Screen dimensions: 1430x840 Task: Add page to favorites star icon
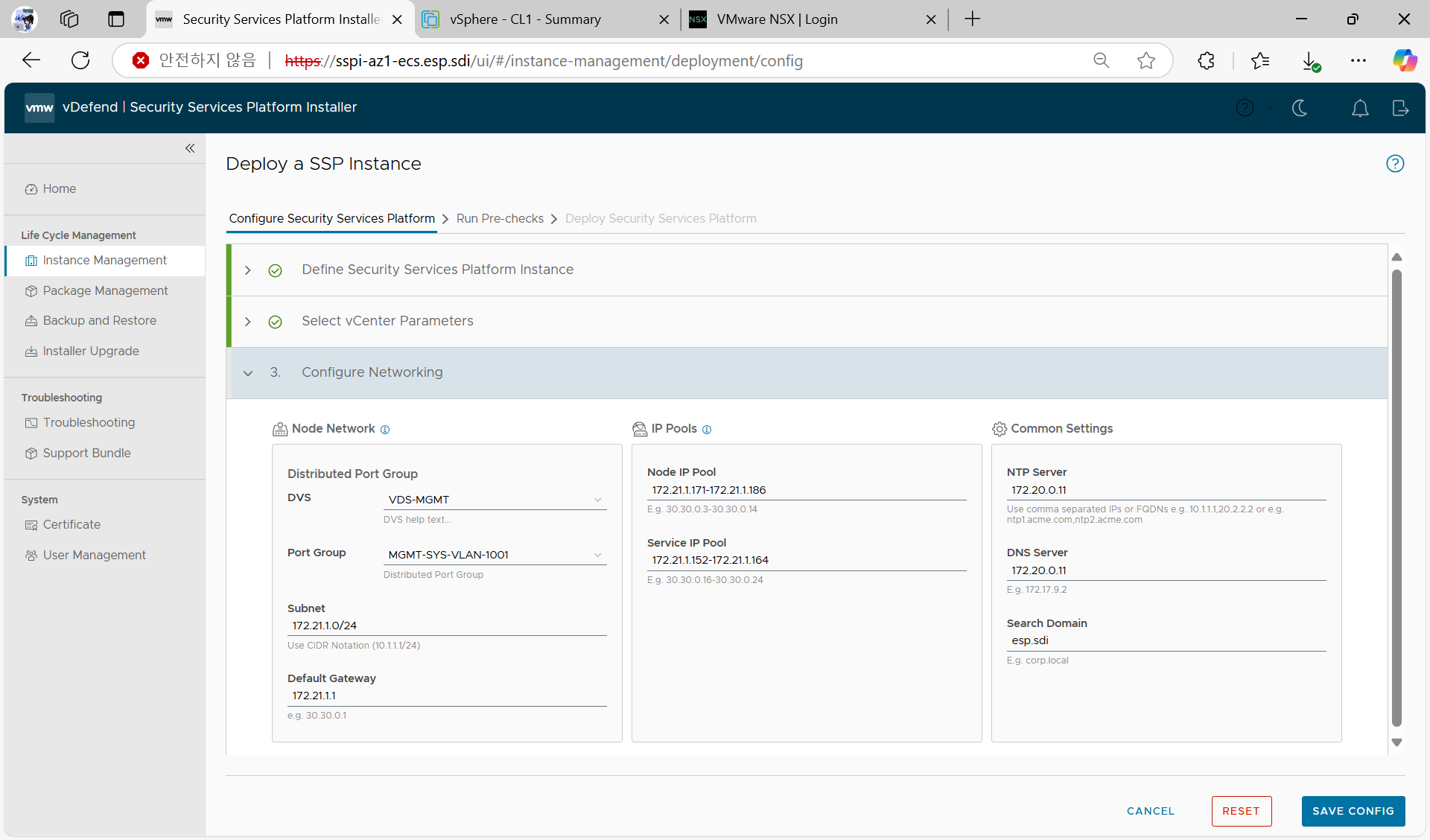pyautogui.click(x=1146, y=60)
